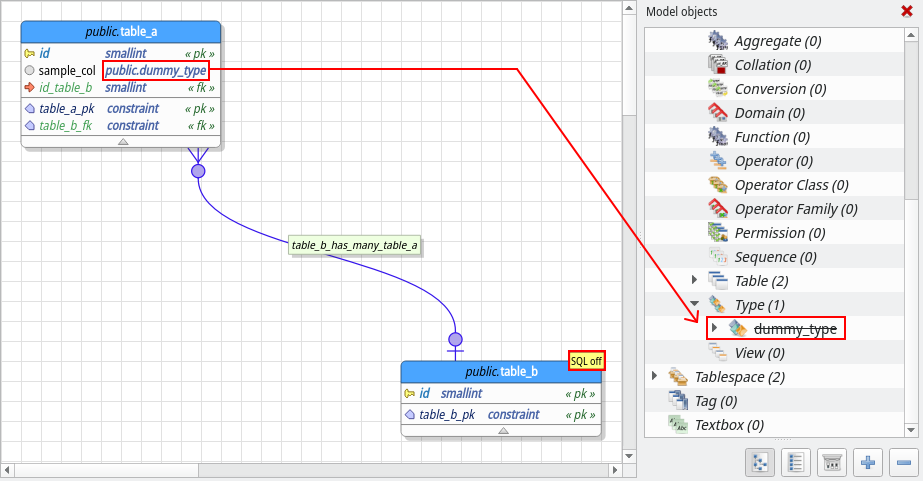Click the table_a_pk constraint icon
This screenshot has height=481, width=923.
pos(30,109)
